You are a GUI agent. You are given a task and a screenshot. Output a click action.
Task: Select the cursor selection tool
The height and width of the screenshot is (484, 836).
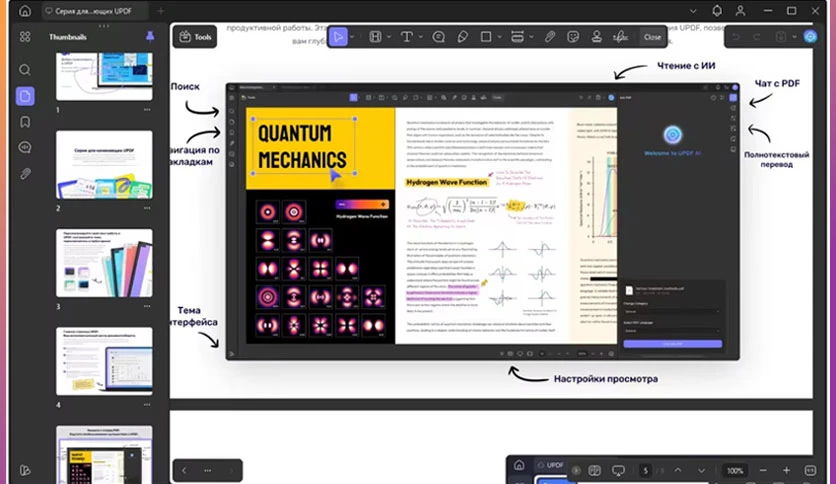click(338, 37)
